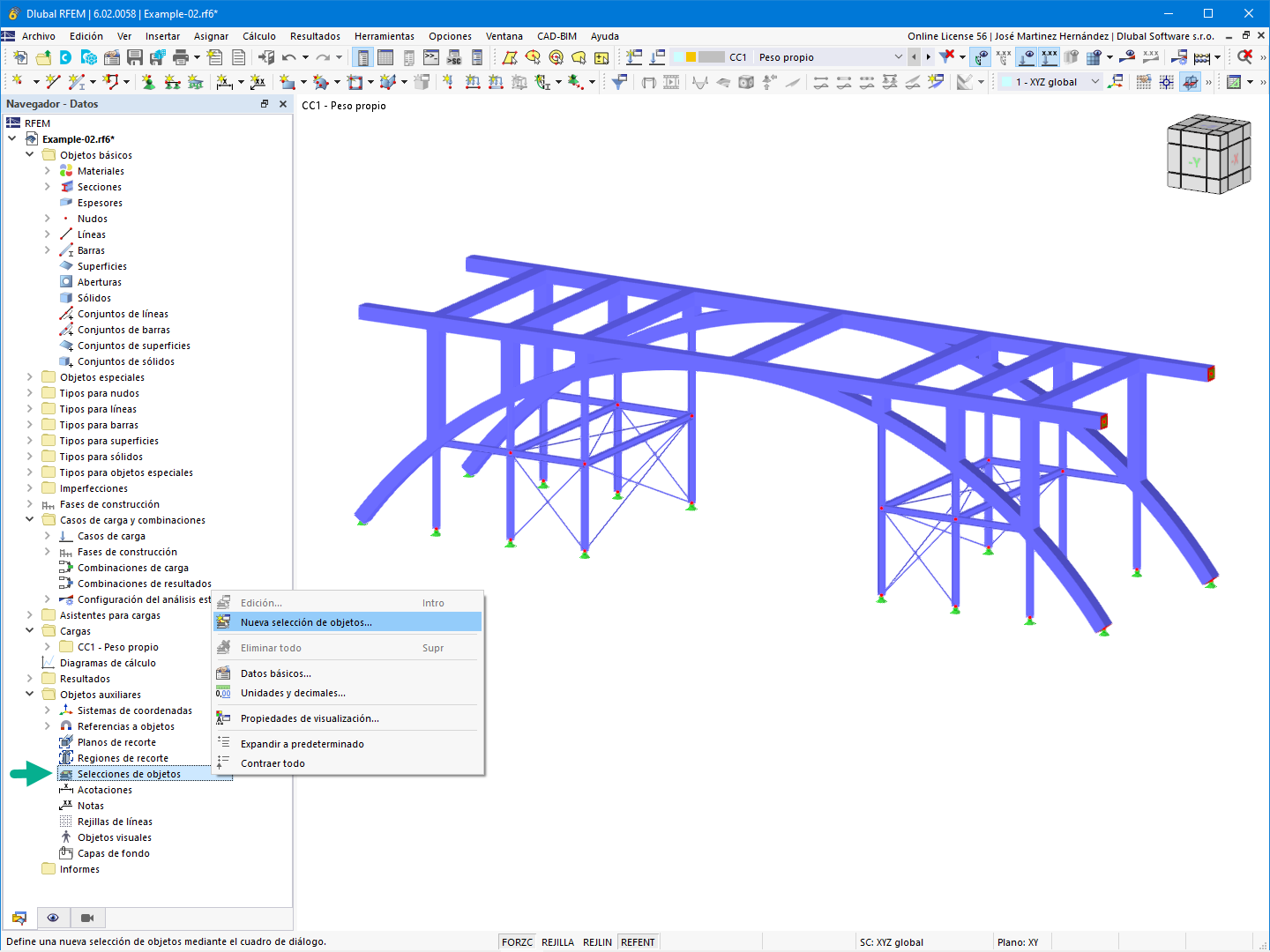Click the yellow load case color swatch

(x=691, y=56)
